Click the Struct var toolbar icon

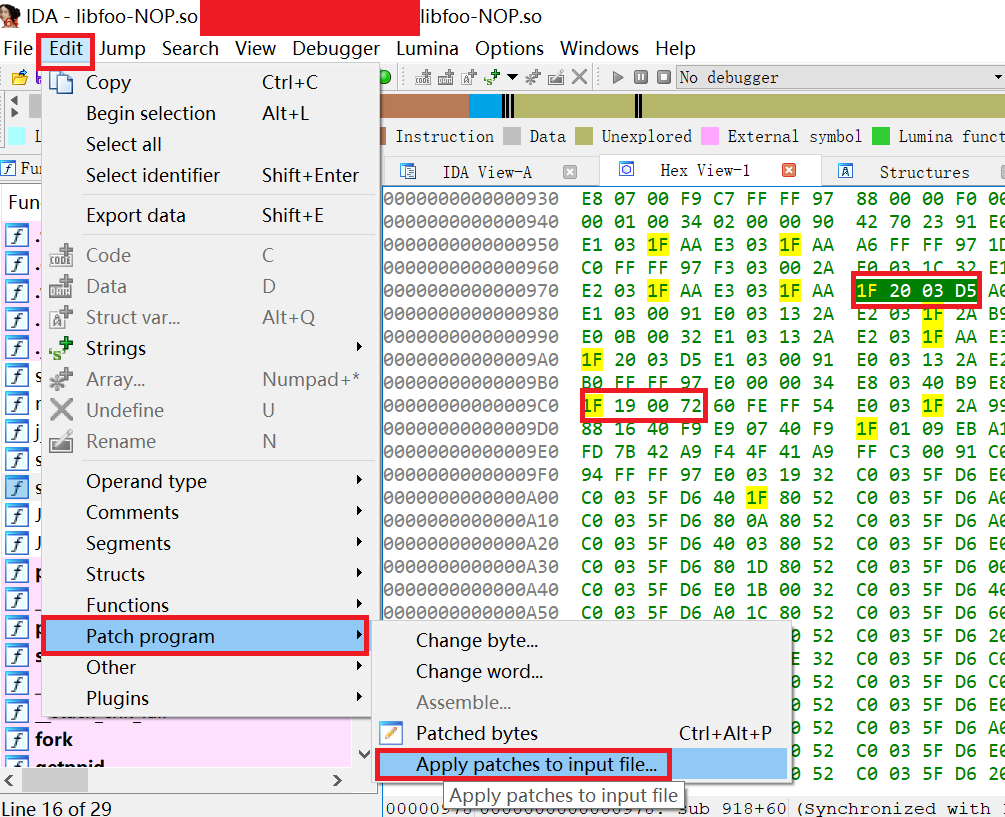point(469,78)
